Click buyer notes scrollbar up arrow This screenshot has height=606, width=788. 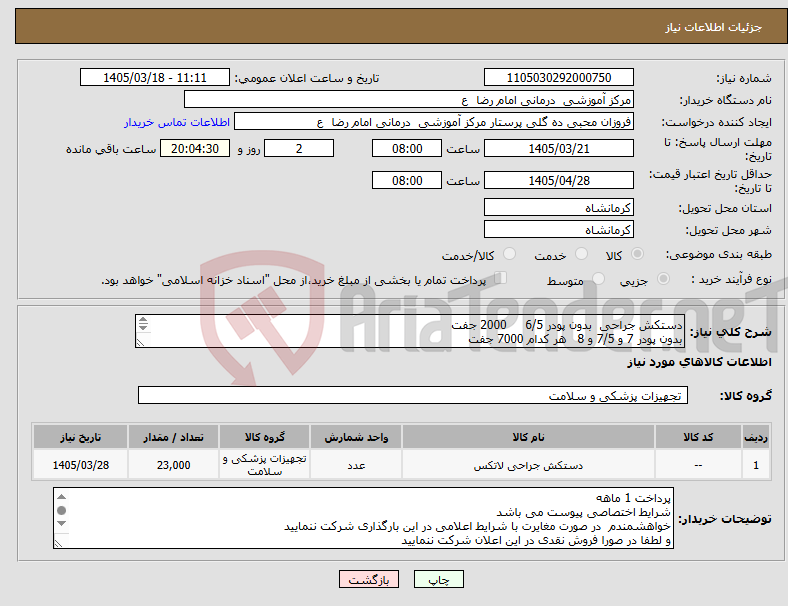[x=61, y=497]
